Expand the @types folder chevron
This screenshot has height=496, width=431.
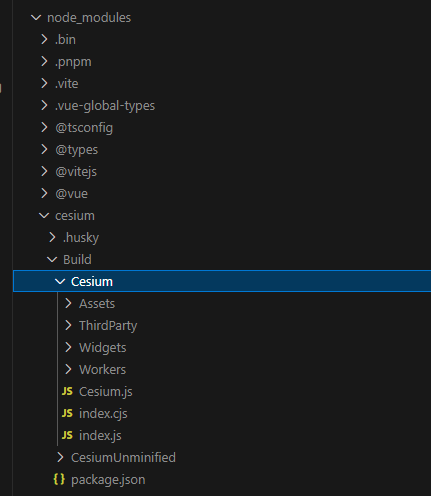44,149
